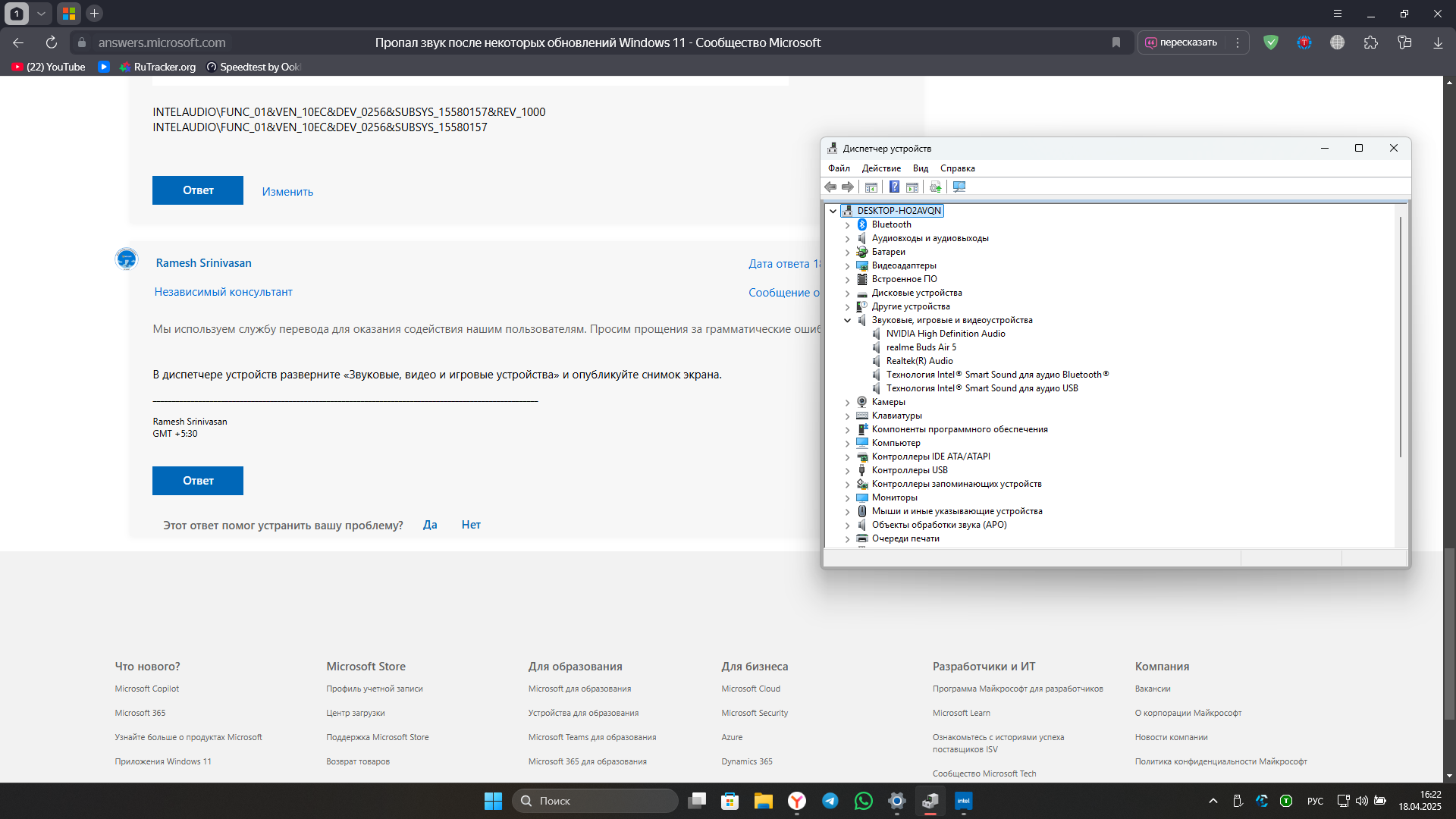This screenshot has height=819, width=1456.
Task: Expand the Bluetooth category
Action: (x=848, y=224)
